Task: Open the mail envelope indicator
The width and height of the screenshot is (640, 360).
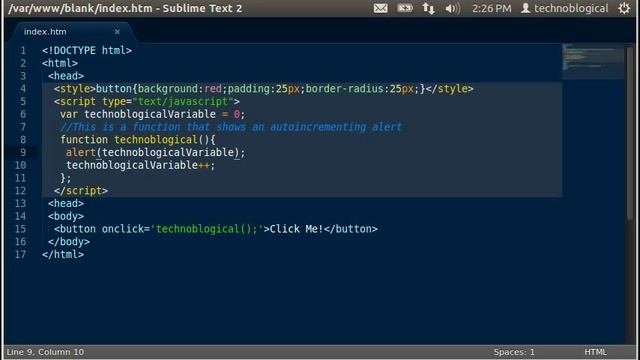Action: pyautogui.click(x=380, y=8)
